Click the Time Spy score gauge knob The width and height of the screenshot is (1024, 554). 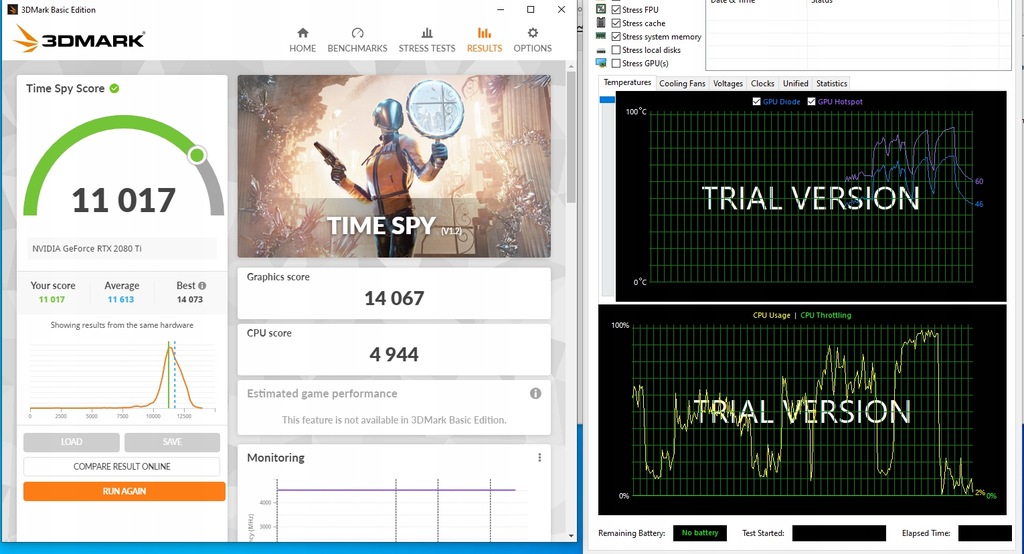[197, 155]
